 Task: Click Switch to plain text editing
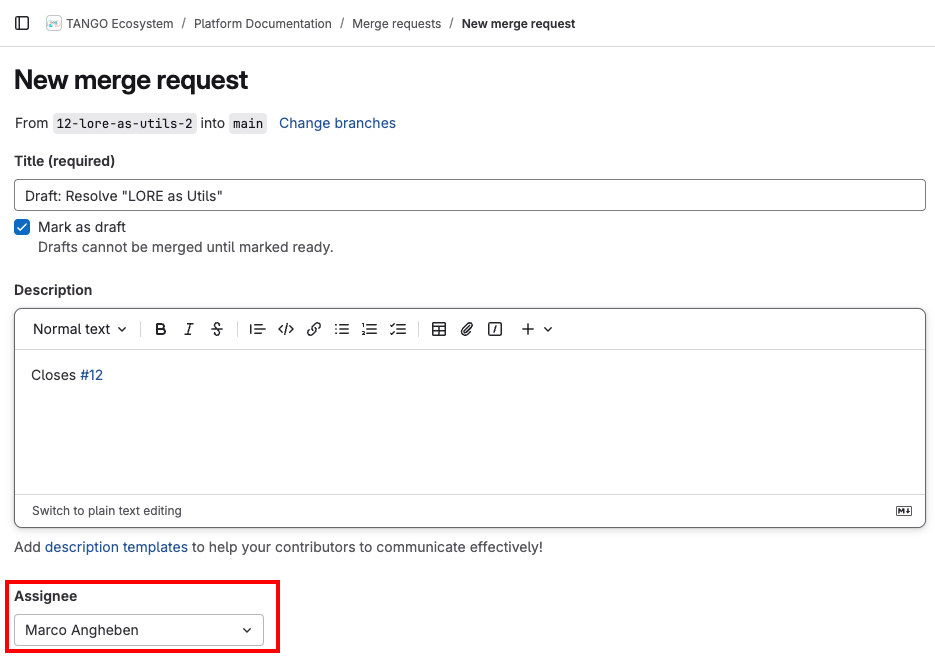[106, 510]
